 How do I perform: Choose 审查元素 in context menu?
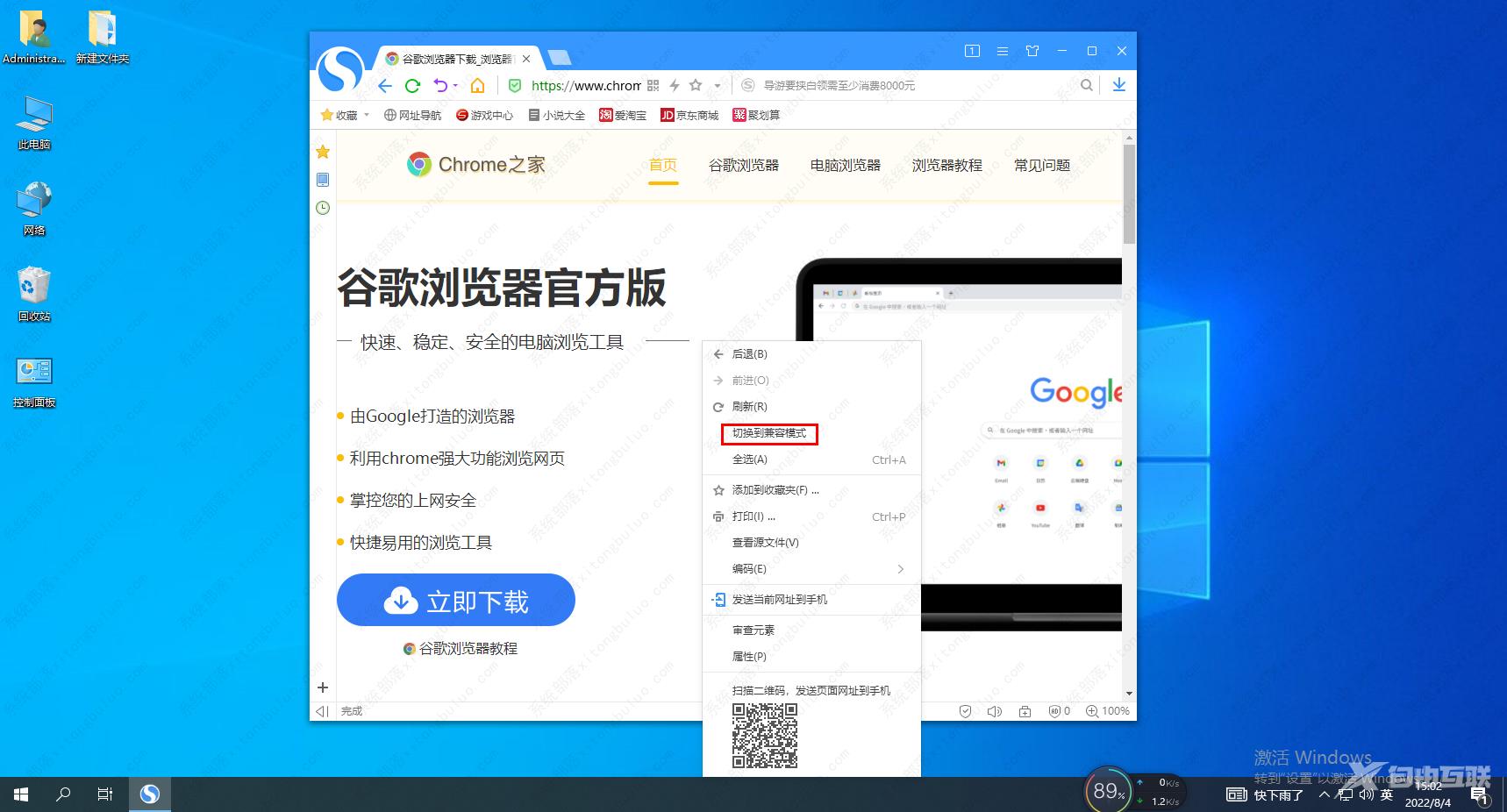tap(811, 630)
